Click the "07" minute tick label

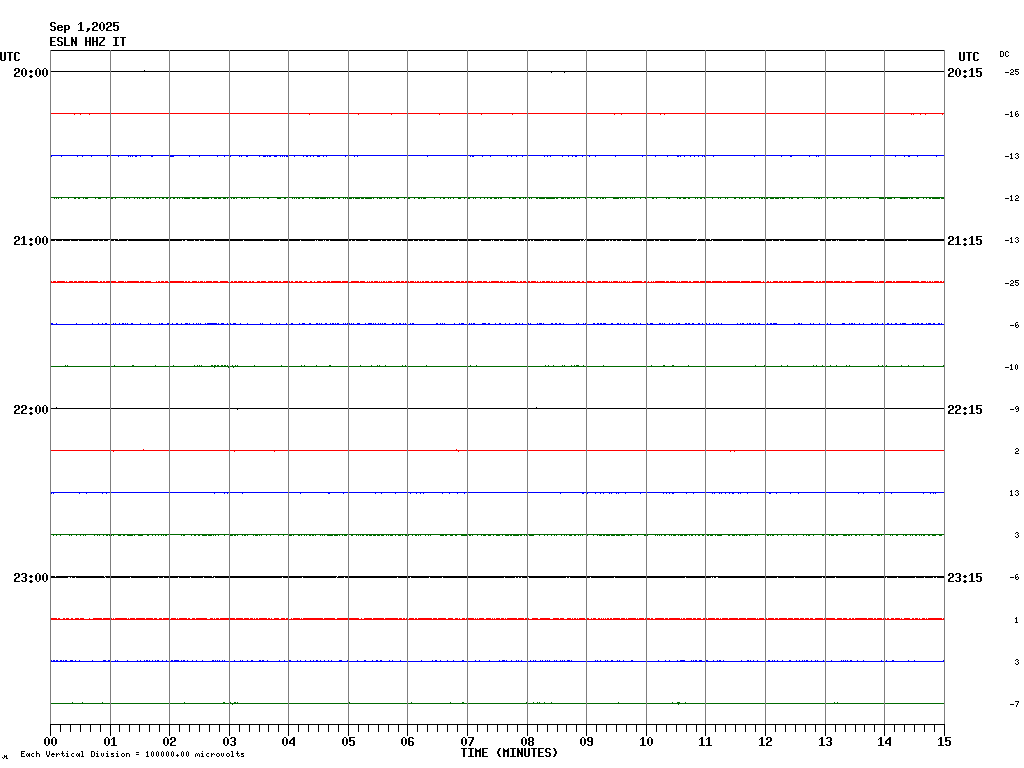(468, 741)
